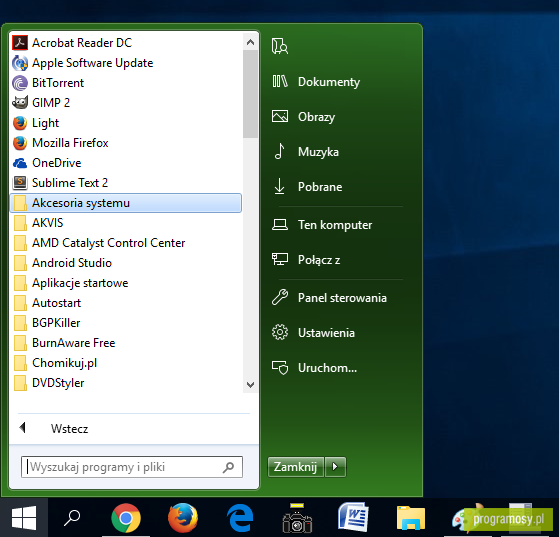Open Microsoft Edge from the taskbar

240,518
